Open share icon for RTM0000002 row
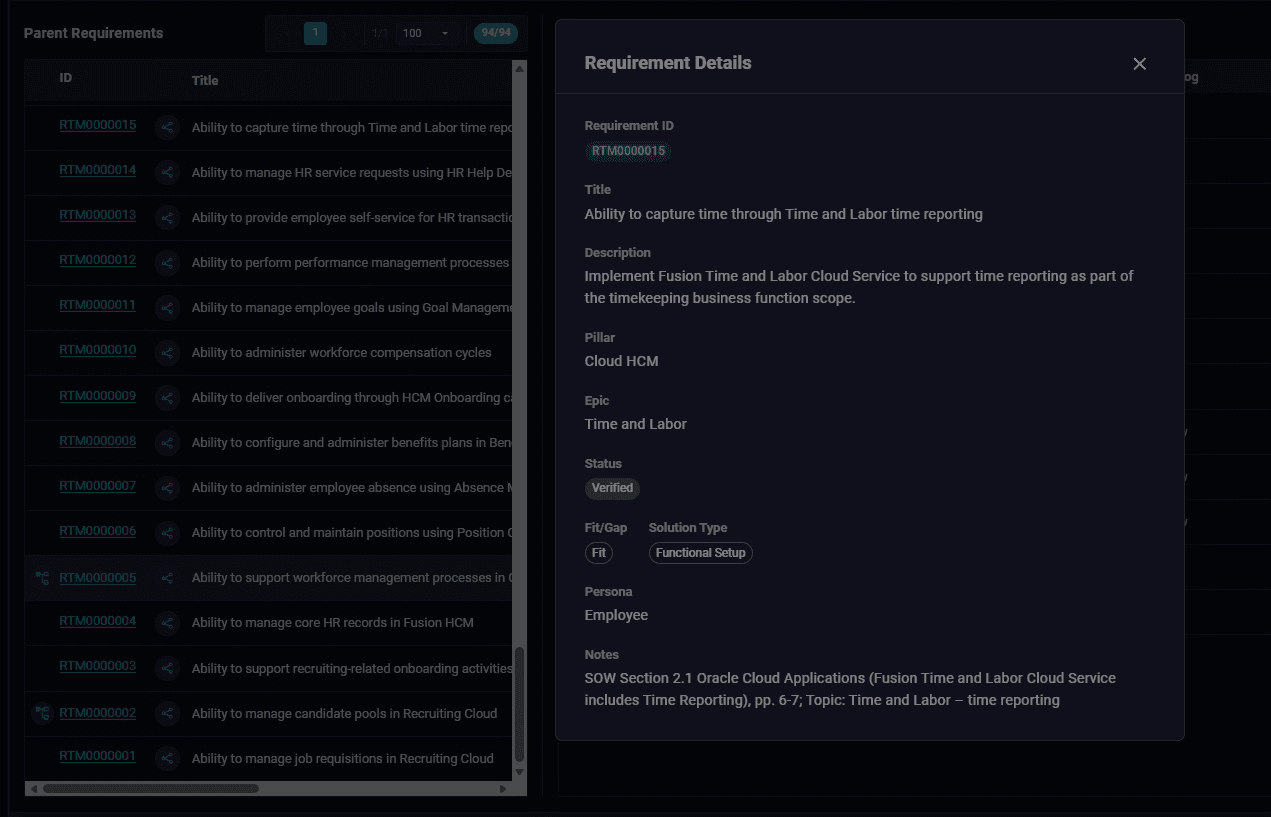The height and width of the screenshot is (817, 1271). click(167, 713)
